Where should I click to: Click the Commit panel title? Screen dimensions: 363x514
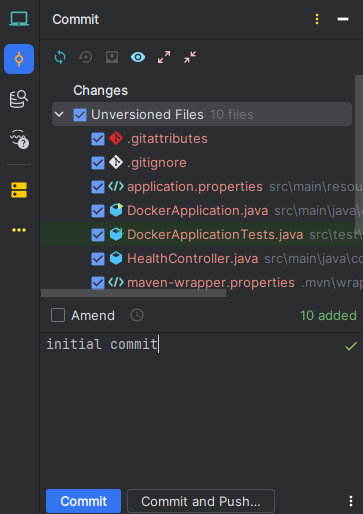(x=76, y=19)
